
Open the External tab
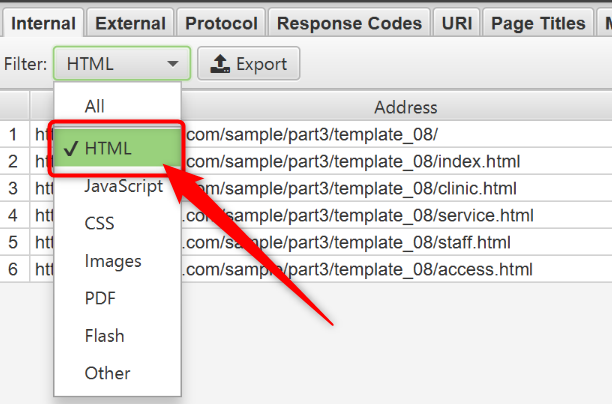tap(131, 23)
